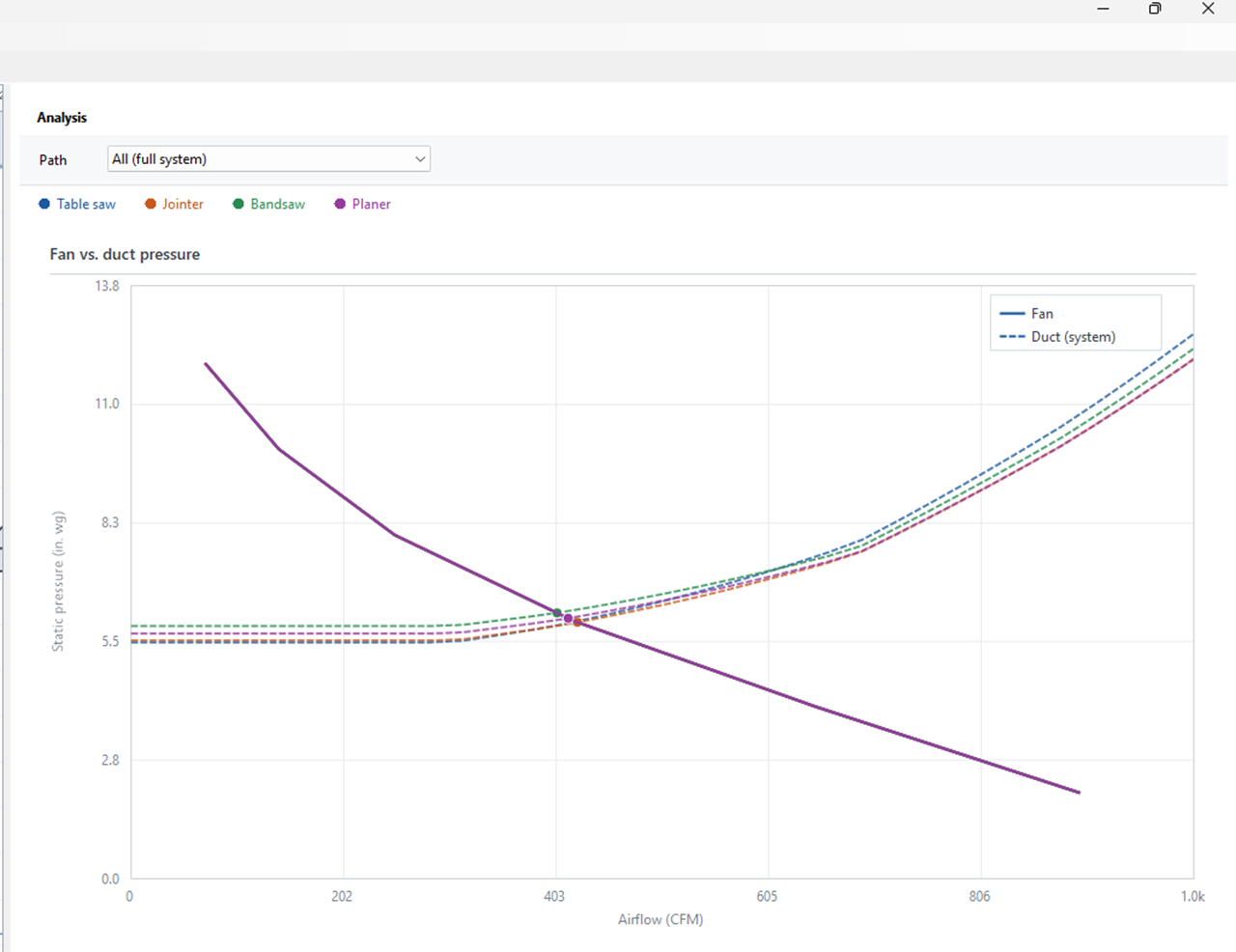Image resolution: width=1236 pixels, height=952 pixels.
Task: Click the 605 airflow axis tick label
Action: coord(767,897)
